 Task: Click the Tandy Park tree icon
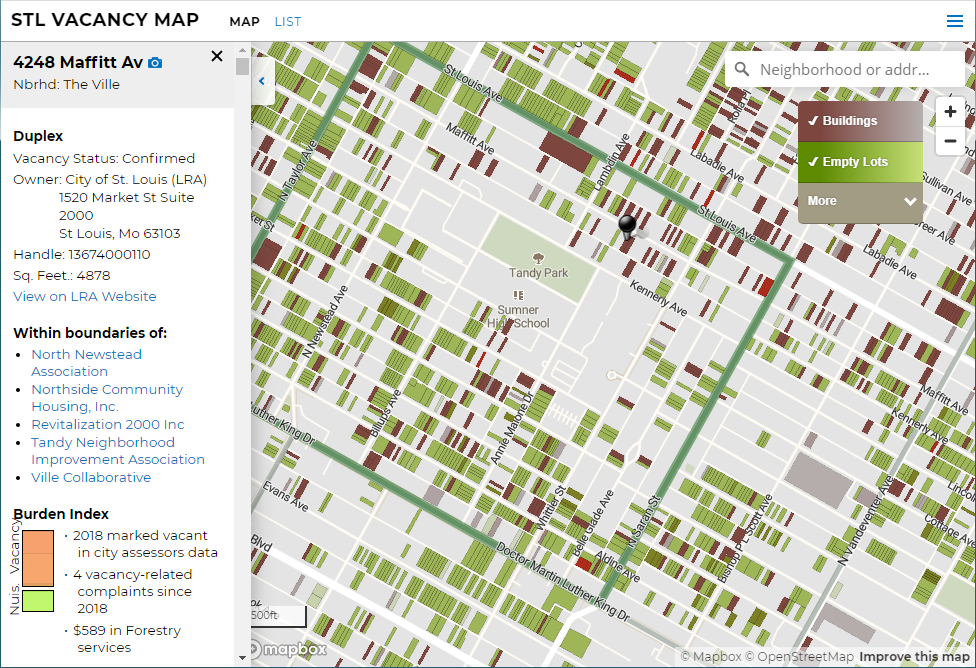click(538, 258)
